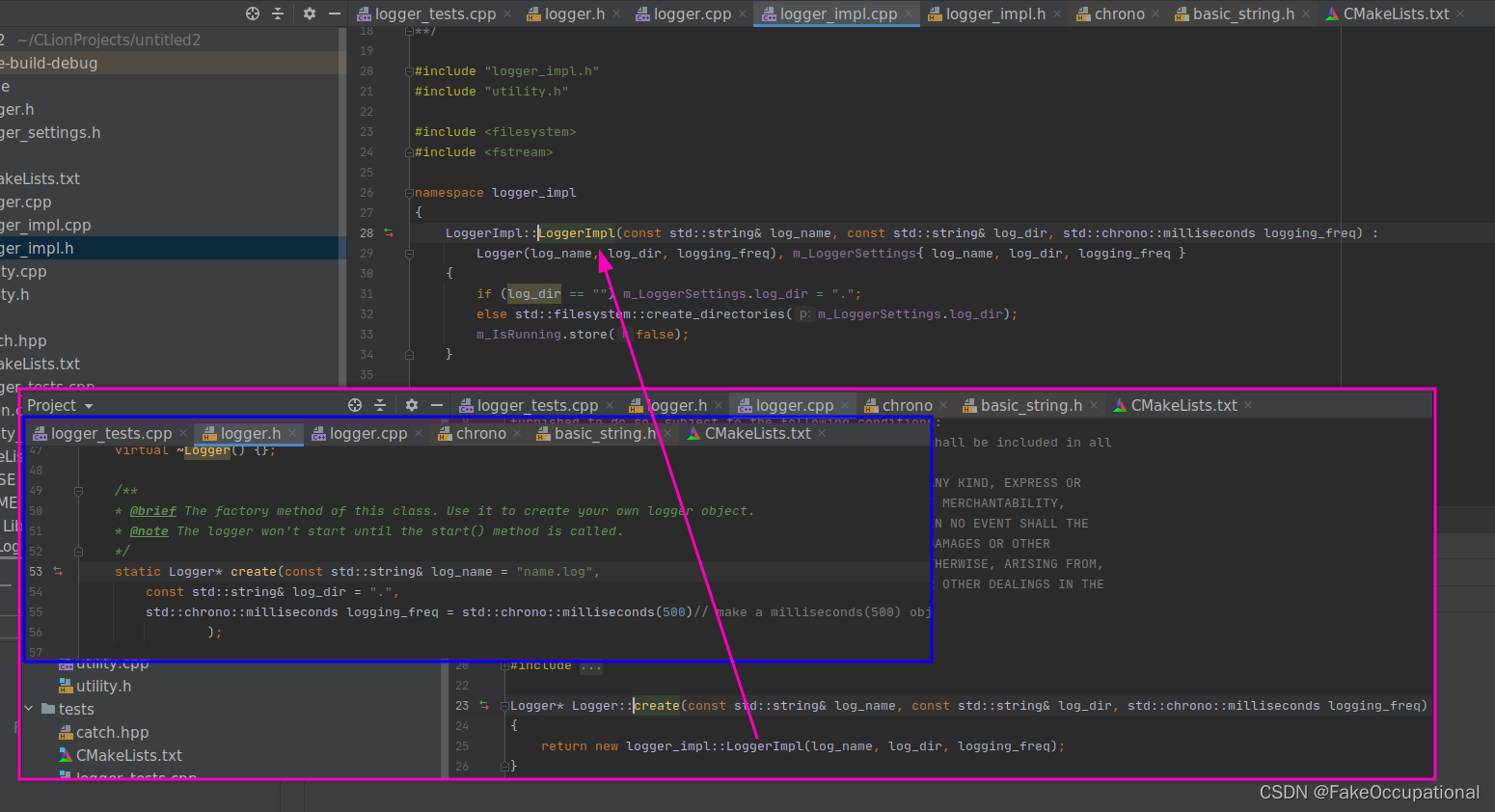Toggle fold marker at line 29

tap(409, 253)
